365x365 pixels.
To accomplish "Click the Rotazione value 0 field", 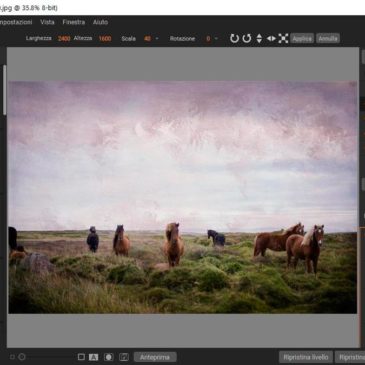I will [x=208, y=39].
